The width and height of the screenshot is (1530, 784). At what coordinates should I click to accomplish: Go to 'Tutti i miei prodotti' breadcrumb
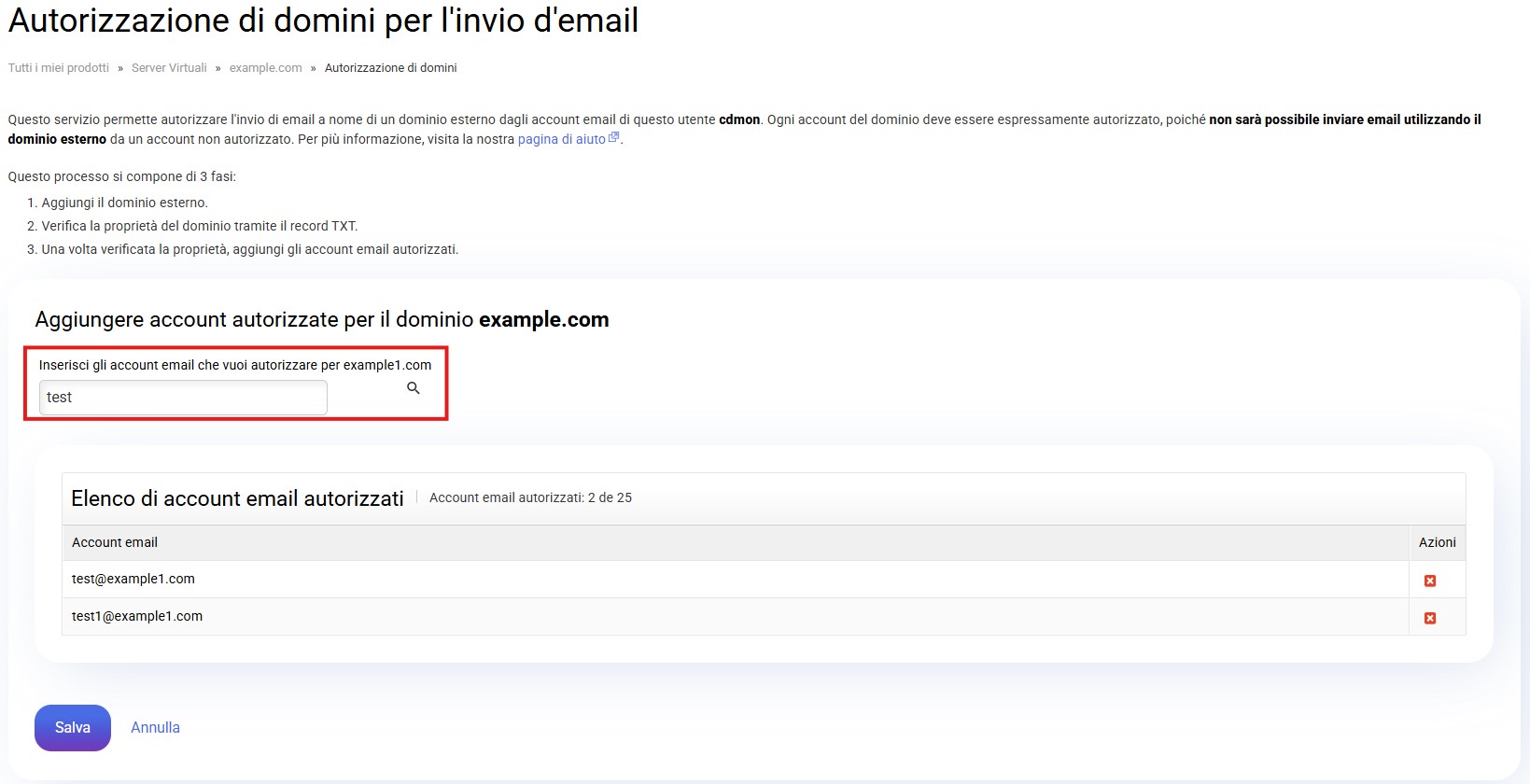(59, 68)
